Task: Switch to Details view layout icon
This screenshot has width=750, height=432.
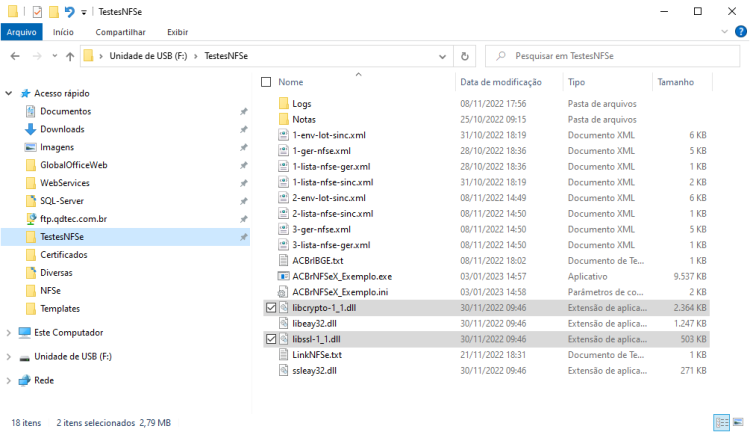Action: [x=722, y=423]
